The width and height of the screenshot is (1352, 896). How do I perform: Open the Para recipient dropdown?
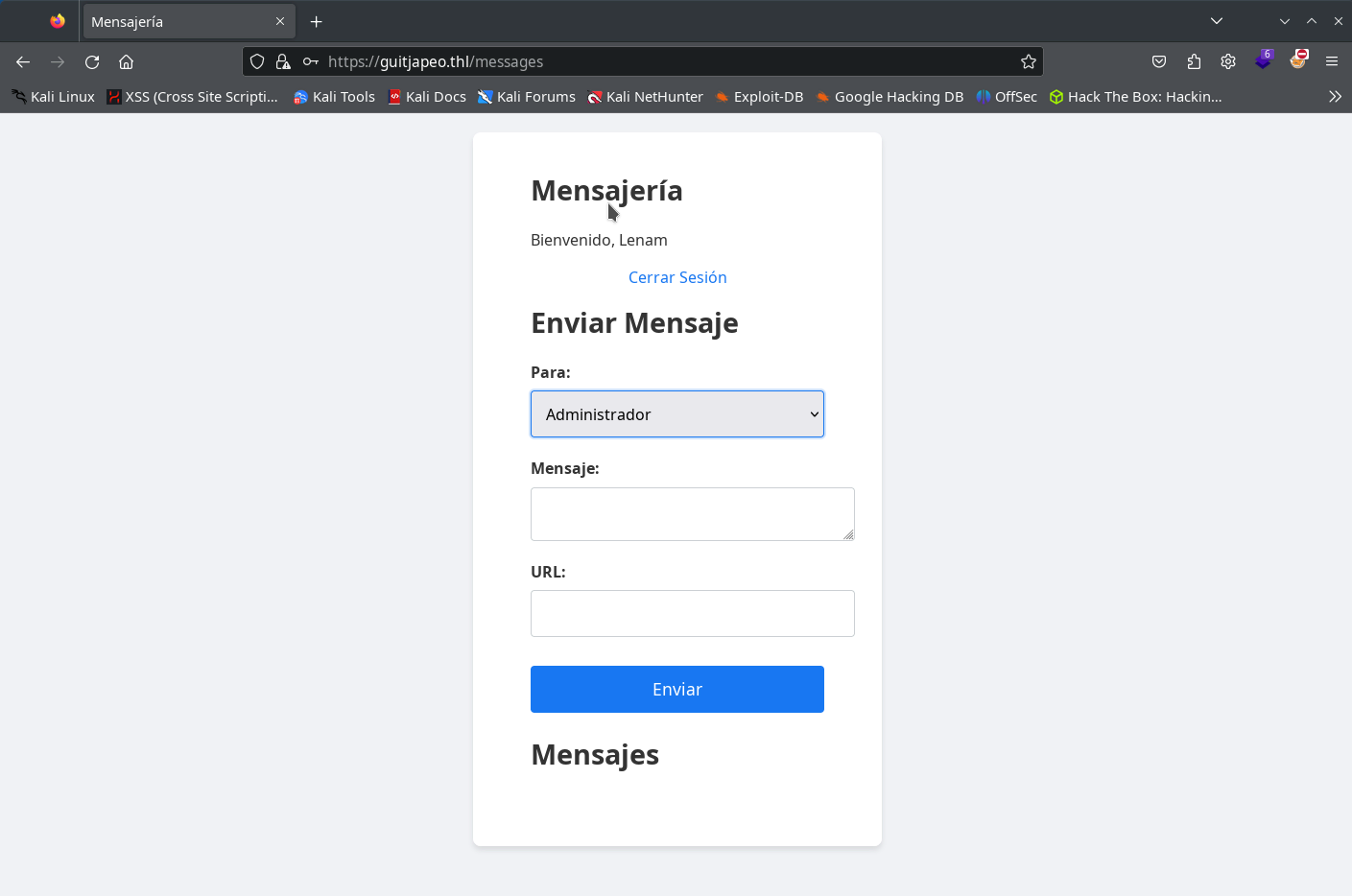tap(677, 414)
